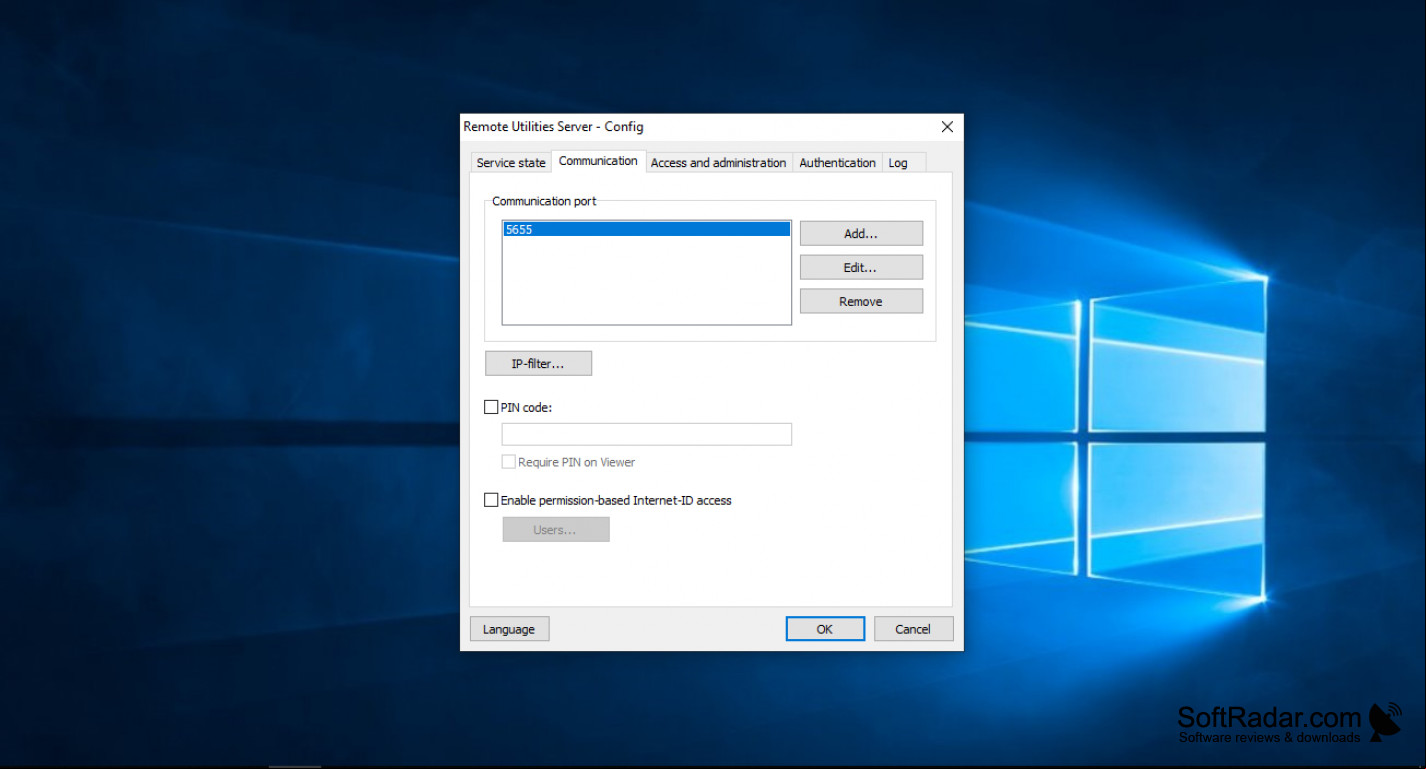
Task: Click the Users... button
Action: (x=555, y=529)
